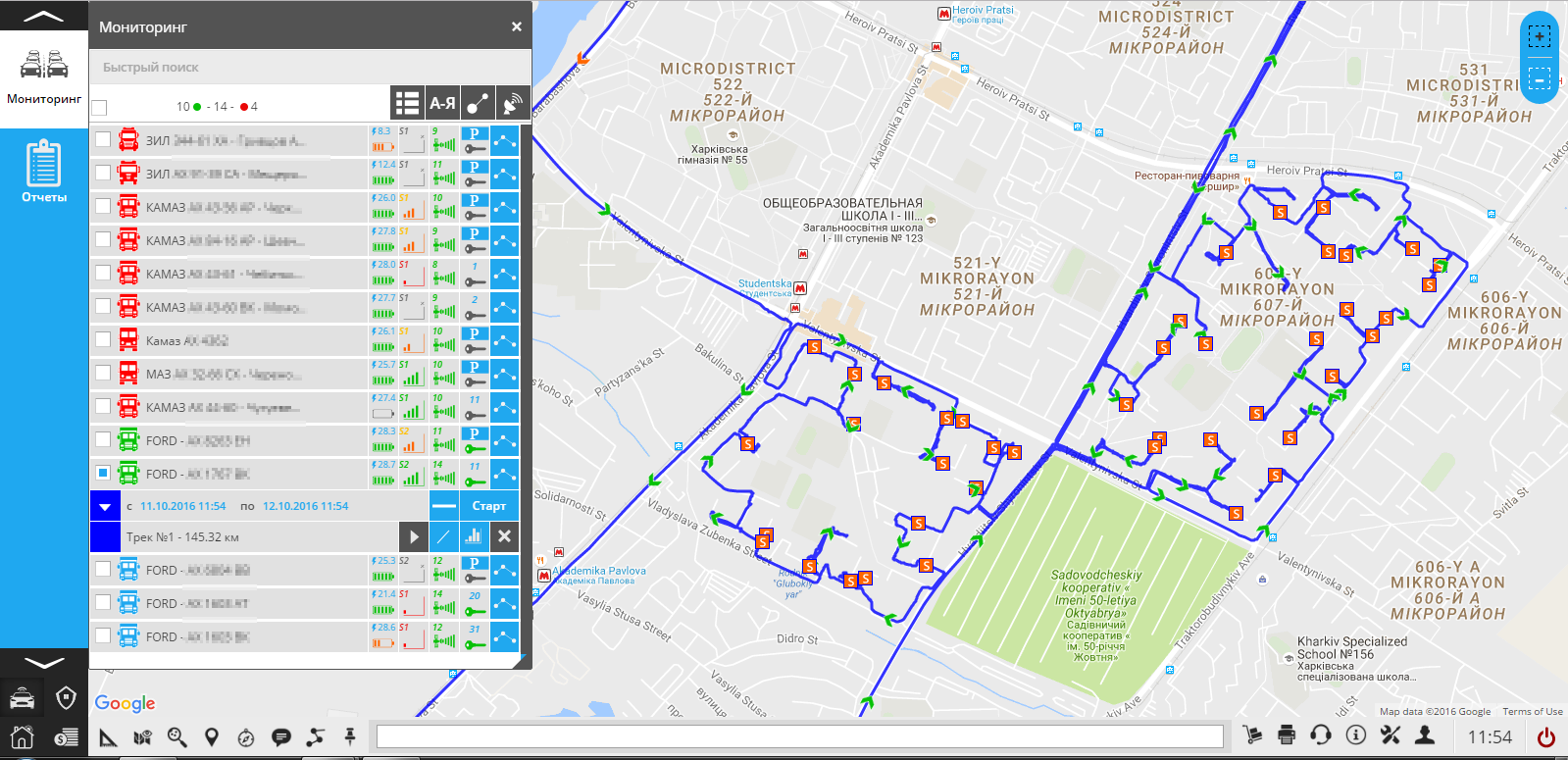The width and height of the screenshot is (1568, 760).
Task: Edit the end date 12.10.2016 11:54
Action: 305,506
